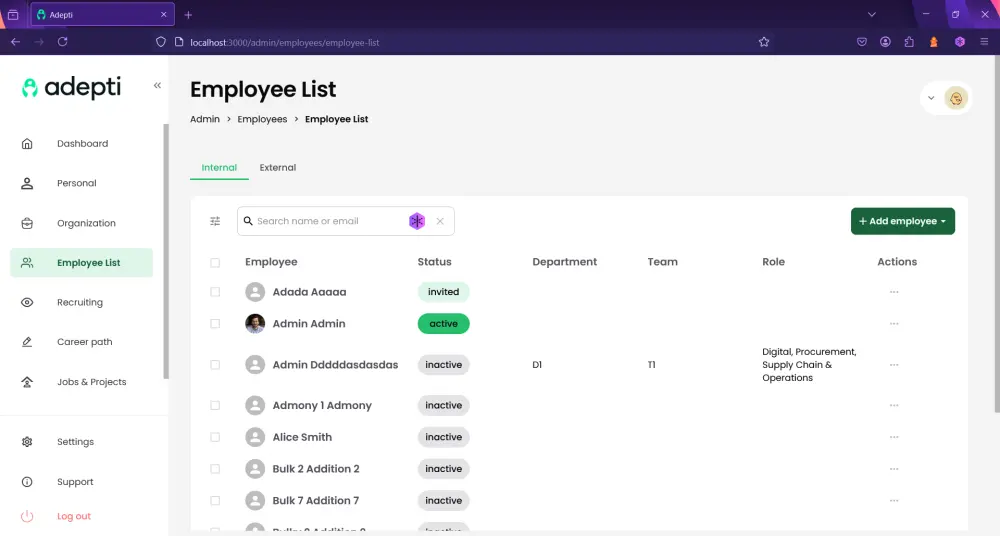Click the invited status badge
Image resolution: width=1000 pixels, height=536 pixels.
pos(443,292)
